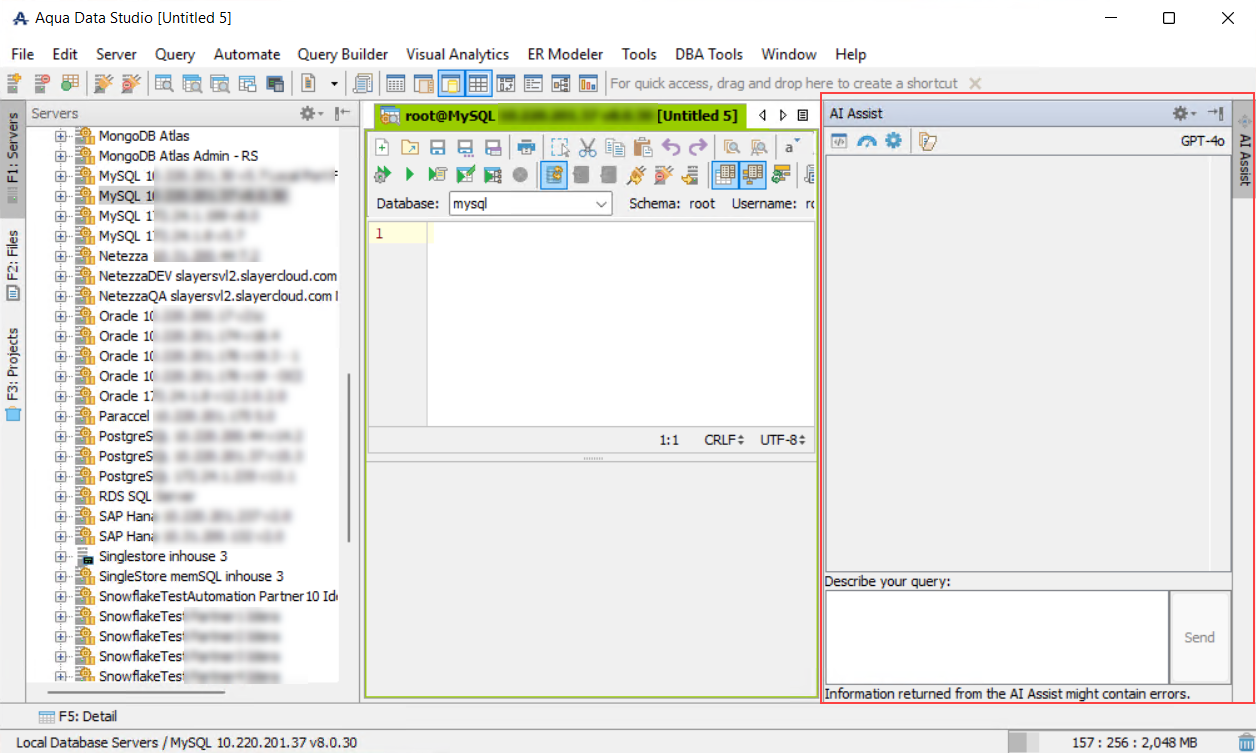1256x753 pixels.
Task: Click the Select All dotted rectangle icon
Action: coord(560,147)
